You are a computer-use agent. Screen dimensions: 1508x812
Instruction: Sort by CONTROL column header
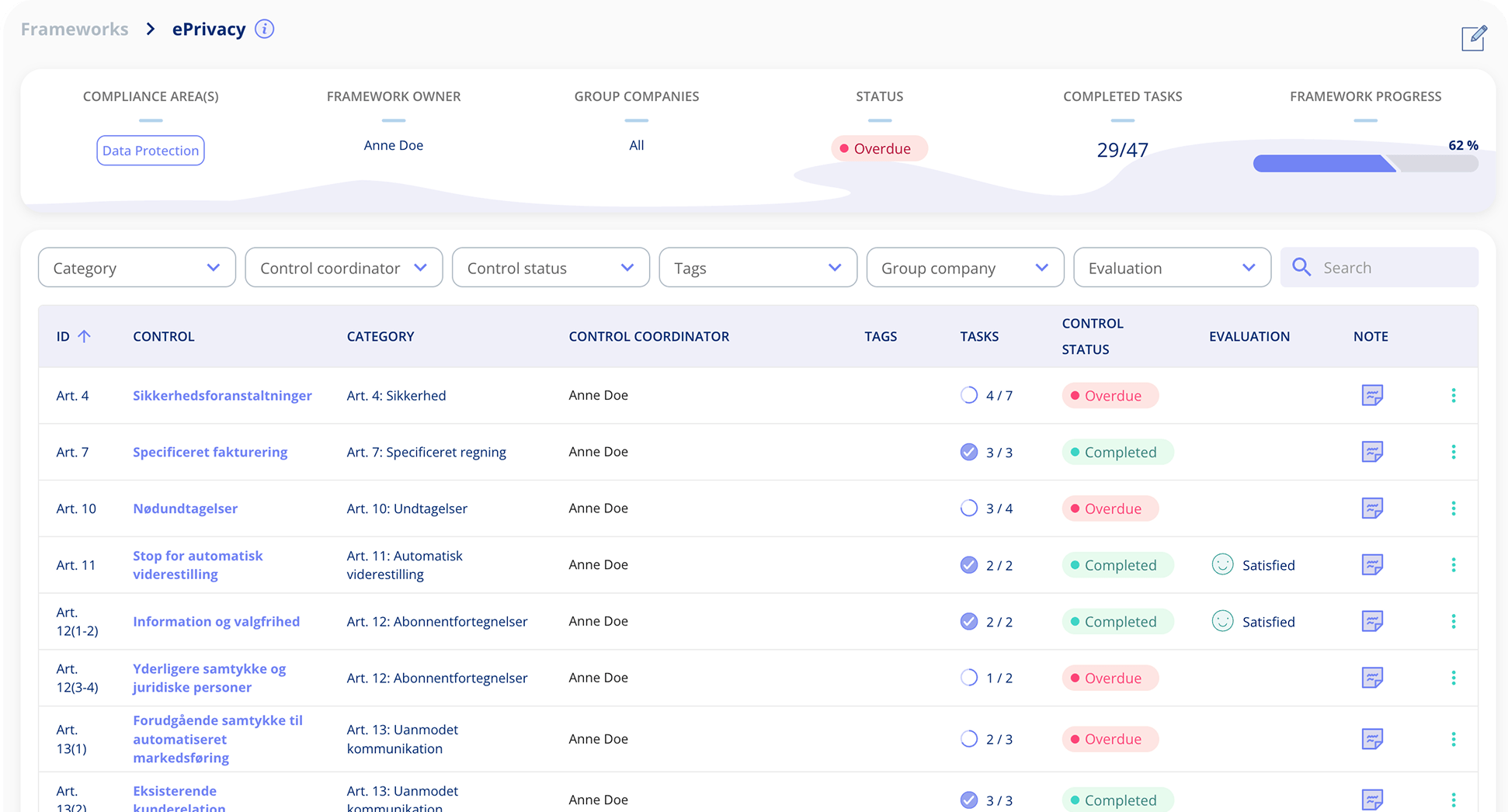(x=164, y=336)
